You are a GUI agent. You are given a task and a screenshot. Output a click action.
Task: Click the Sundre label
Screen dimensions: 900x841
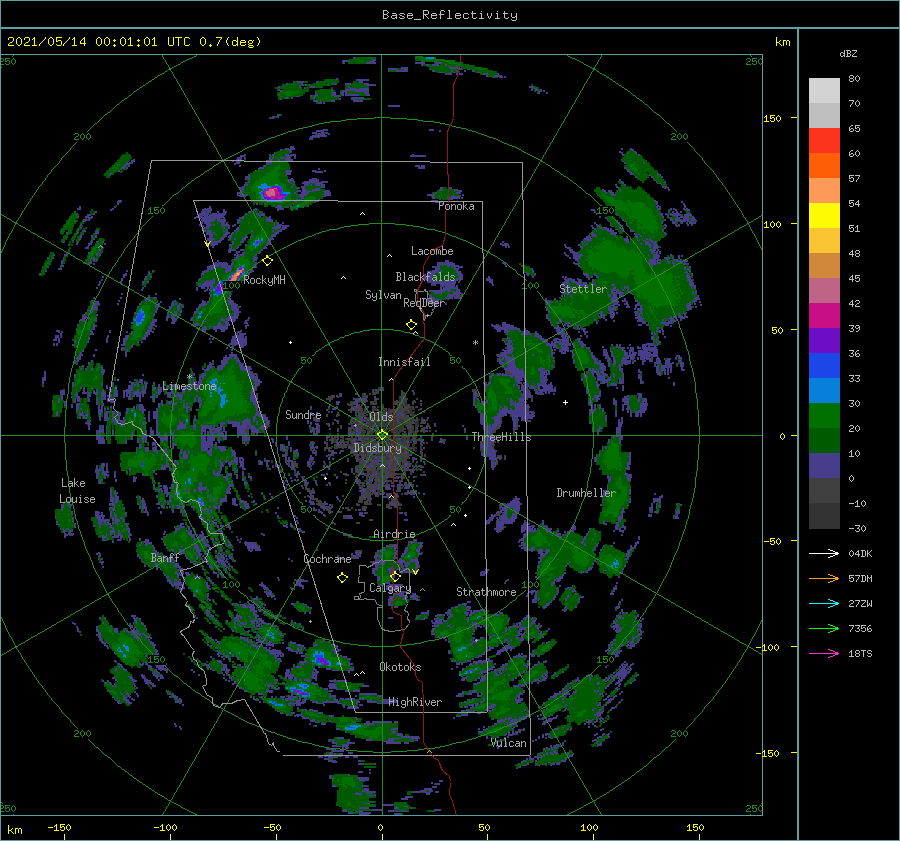303,414
